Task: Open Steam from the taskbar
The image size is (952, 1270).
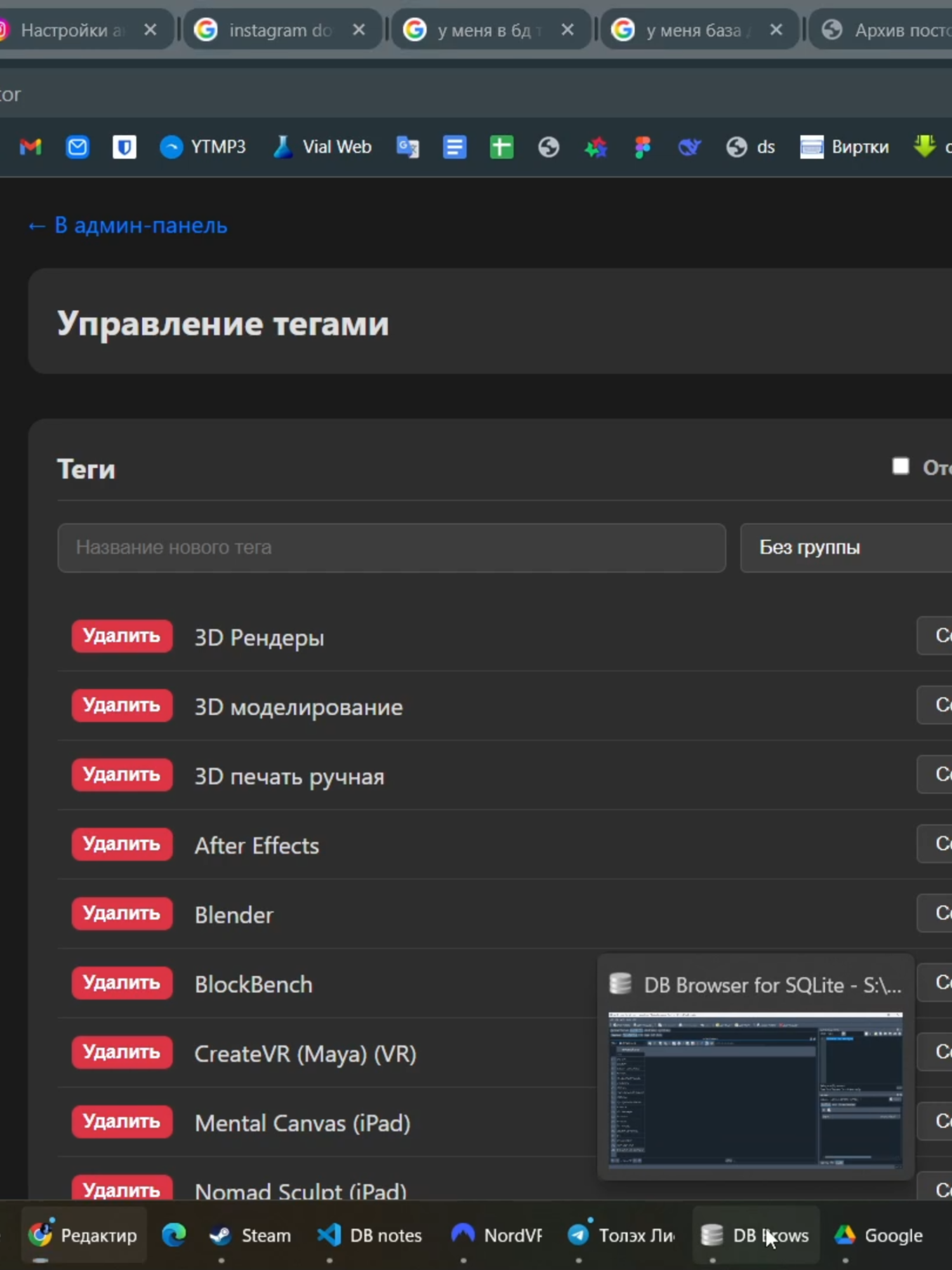Action: pyautogui.click(x=251, y=1235)
